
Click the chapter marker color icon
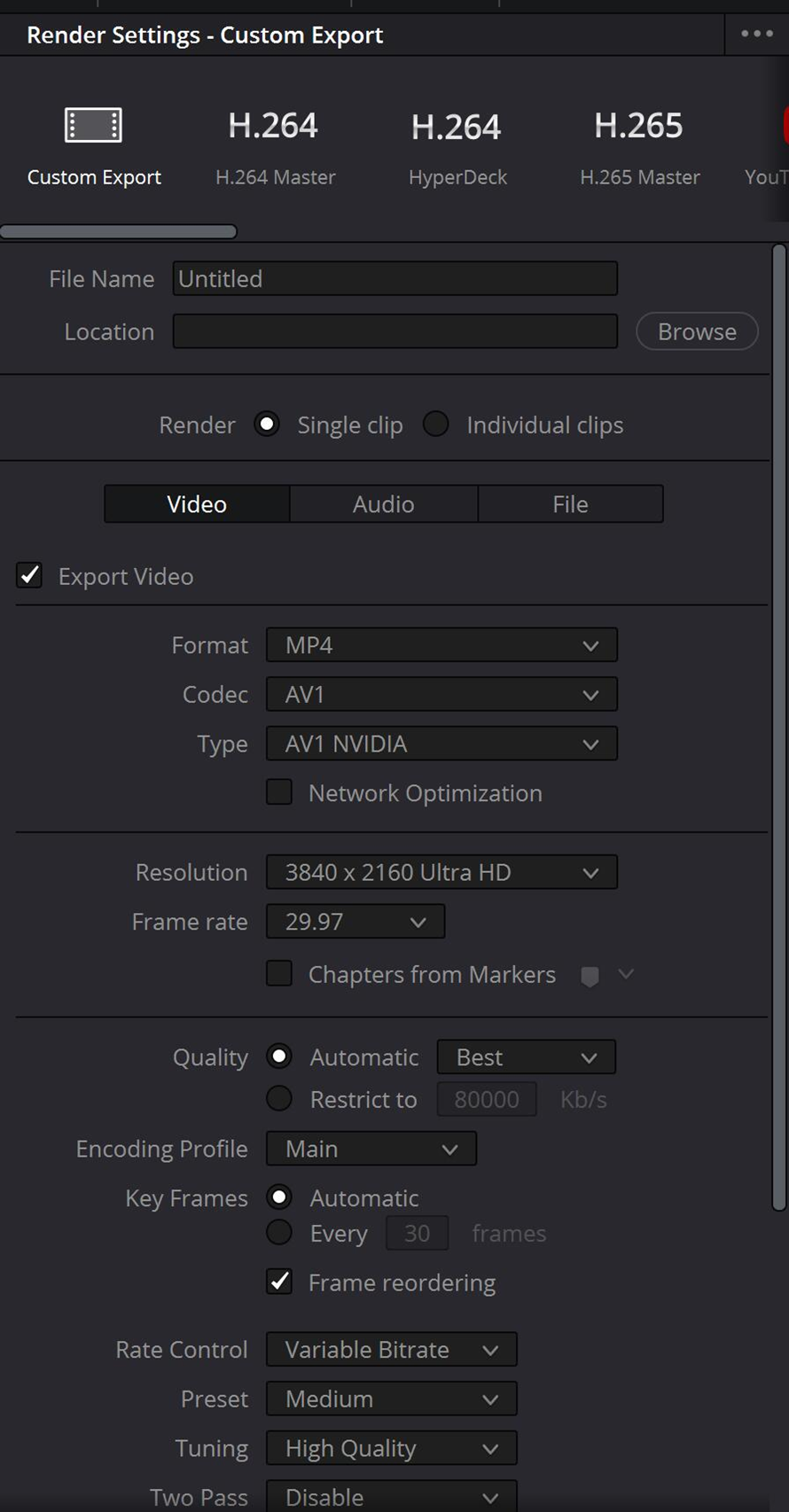coord(590,976)
